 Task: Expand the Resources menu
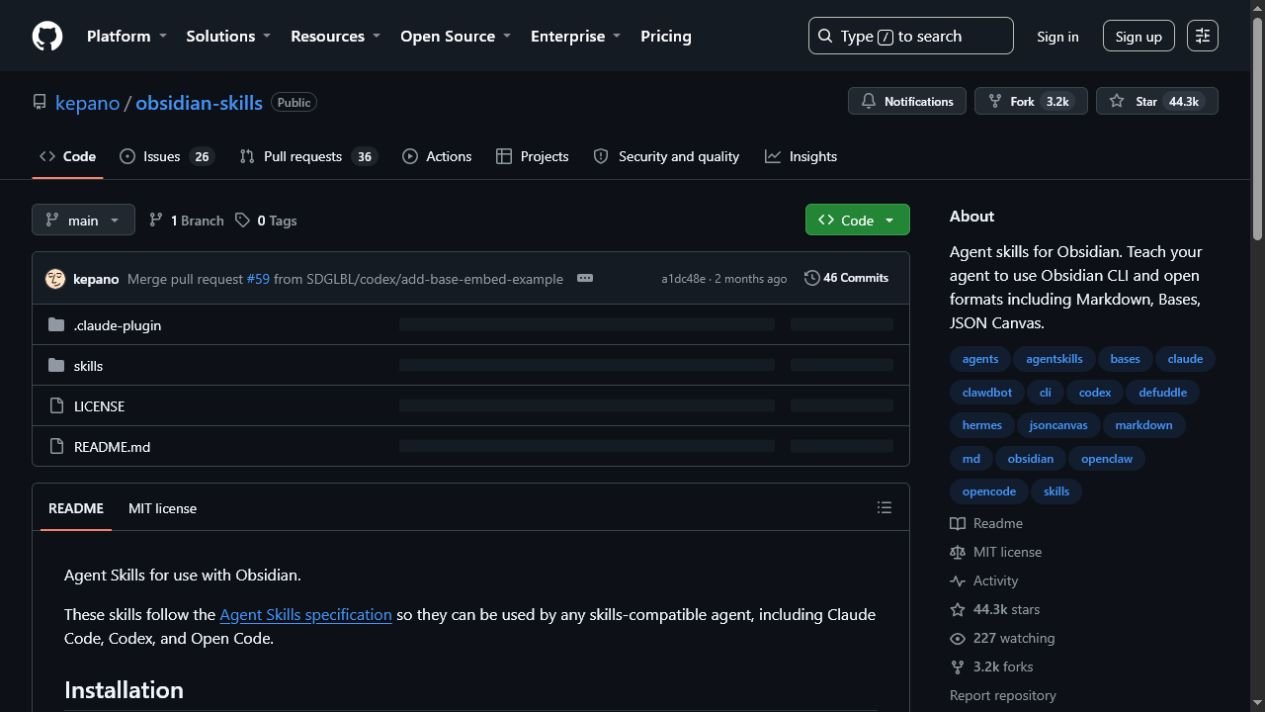click(335, 36)
